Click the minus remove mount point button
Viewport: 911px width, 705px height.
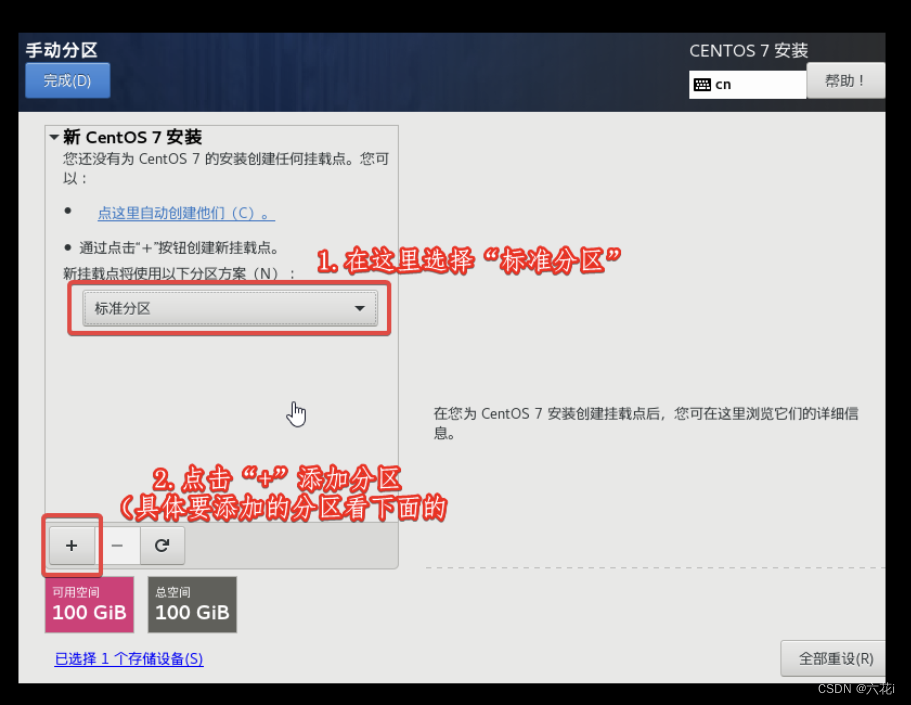[117, 545]
